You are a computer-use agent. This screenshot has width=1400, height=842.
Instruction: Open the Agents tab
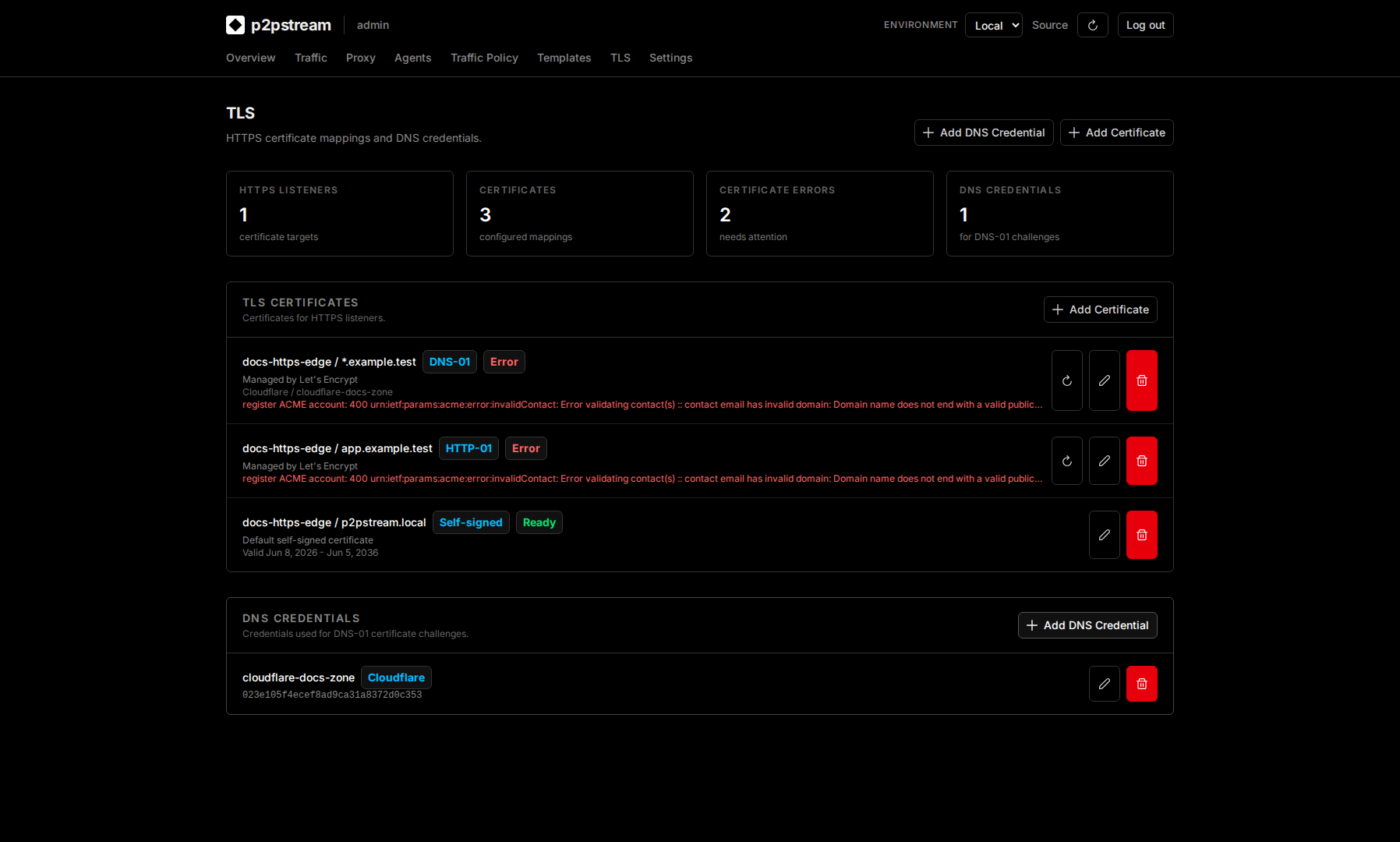click(x=412, y=58)
